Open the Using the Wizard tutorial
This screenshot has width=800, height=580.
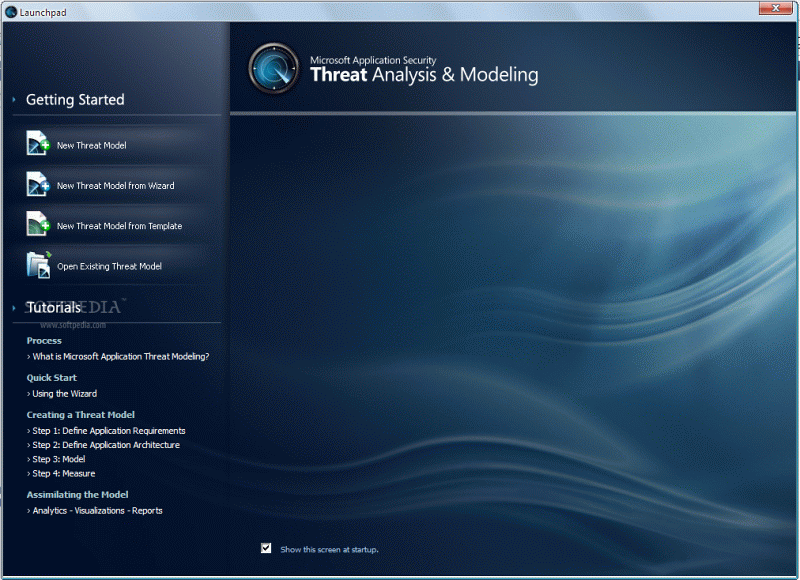pyautogui.click(x=64, y=394)
